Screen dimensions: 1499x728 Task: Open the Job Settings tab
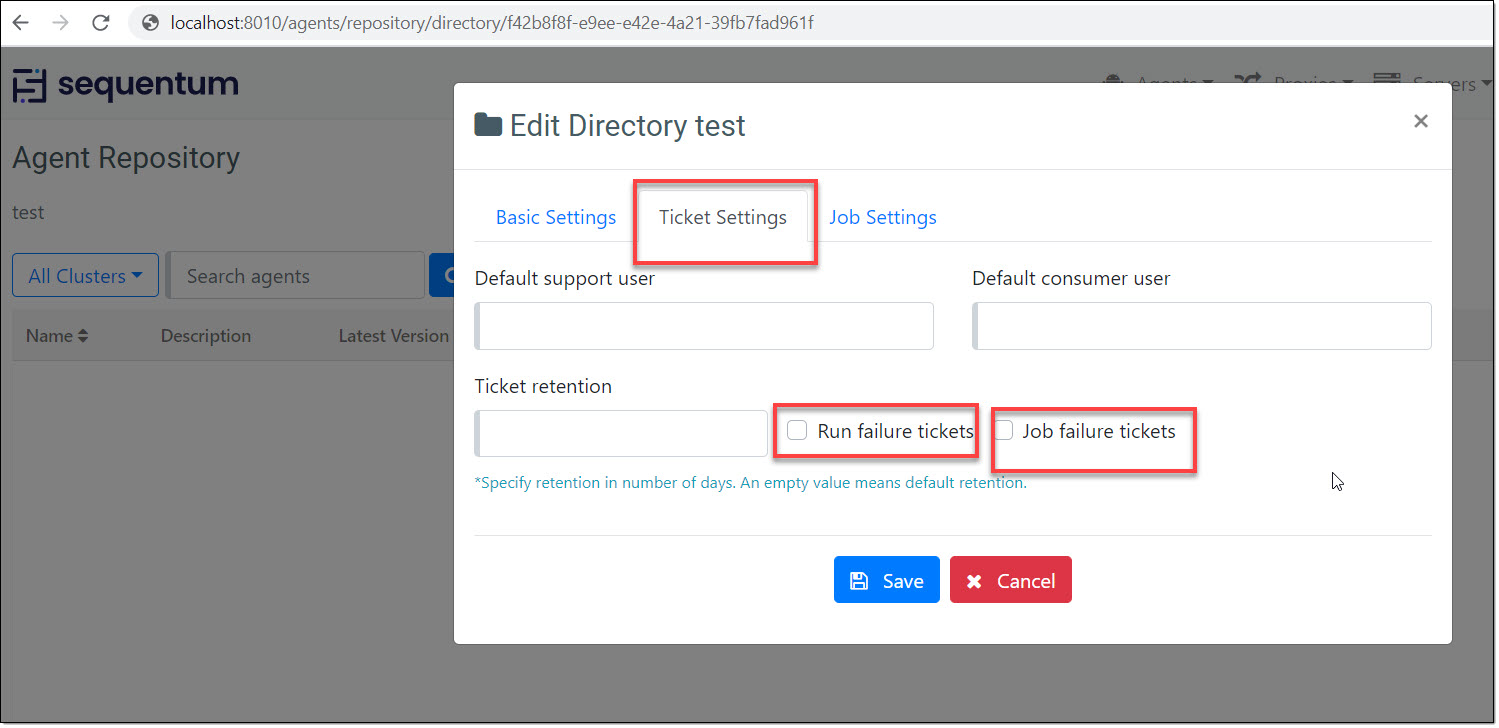pyautogui.click(x=883, y=217)
